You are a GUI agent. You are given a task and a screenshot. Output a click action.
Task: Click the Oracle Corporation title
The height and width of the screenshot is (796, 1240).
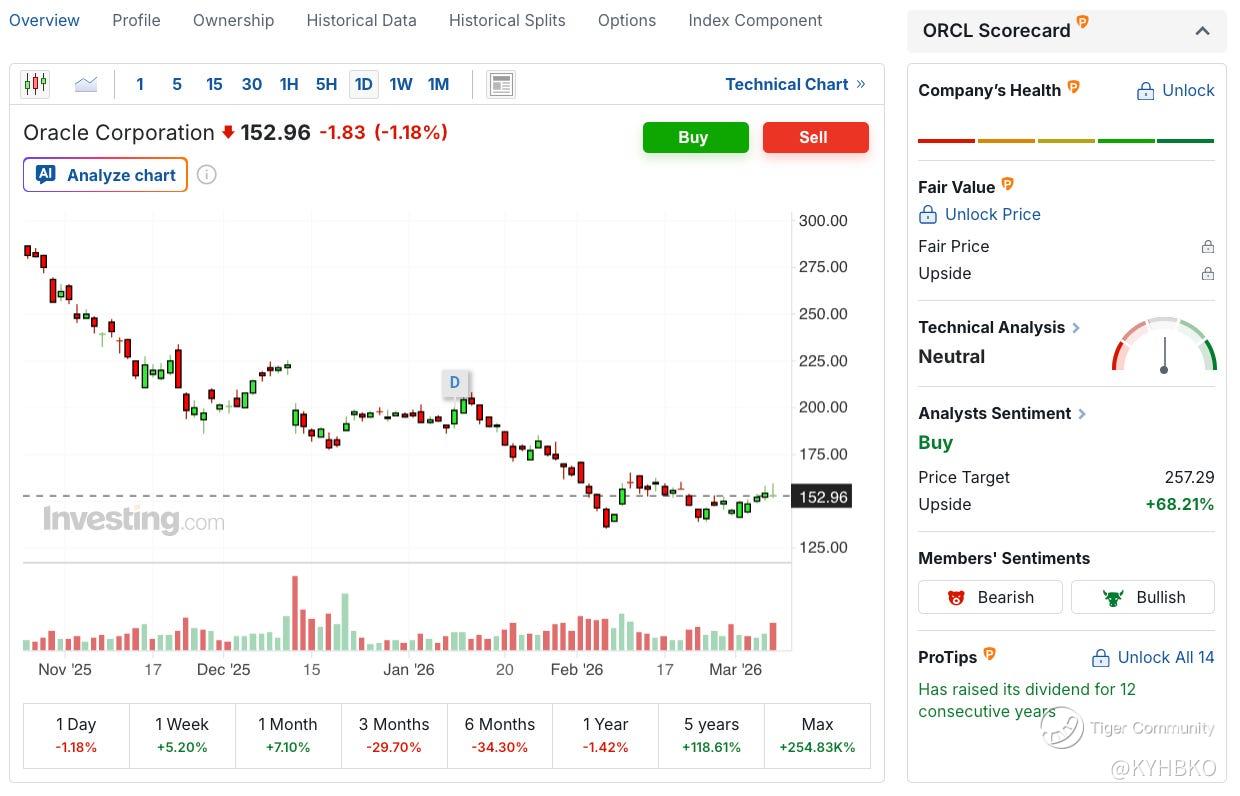click(x=118, y=132)
